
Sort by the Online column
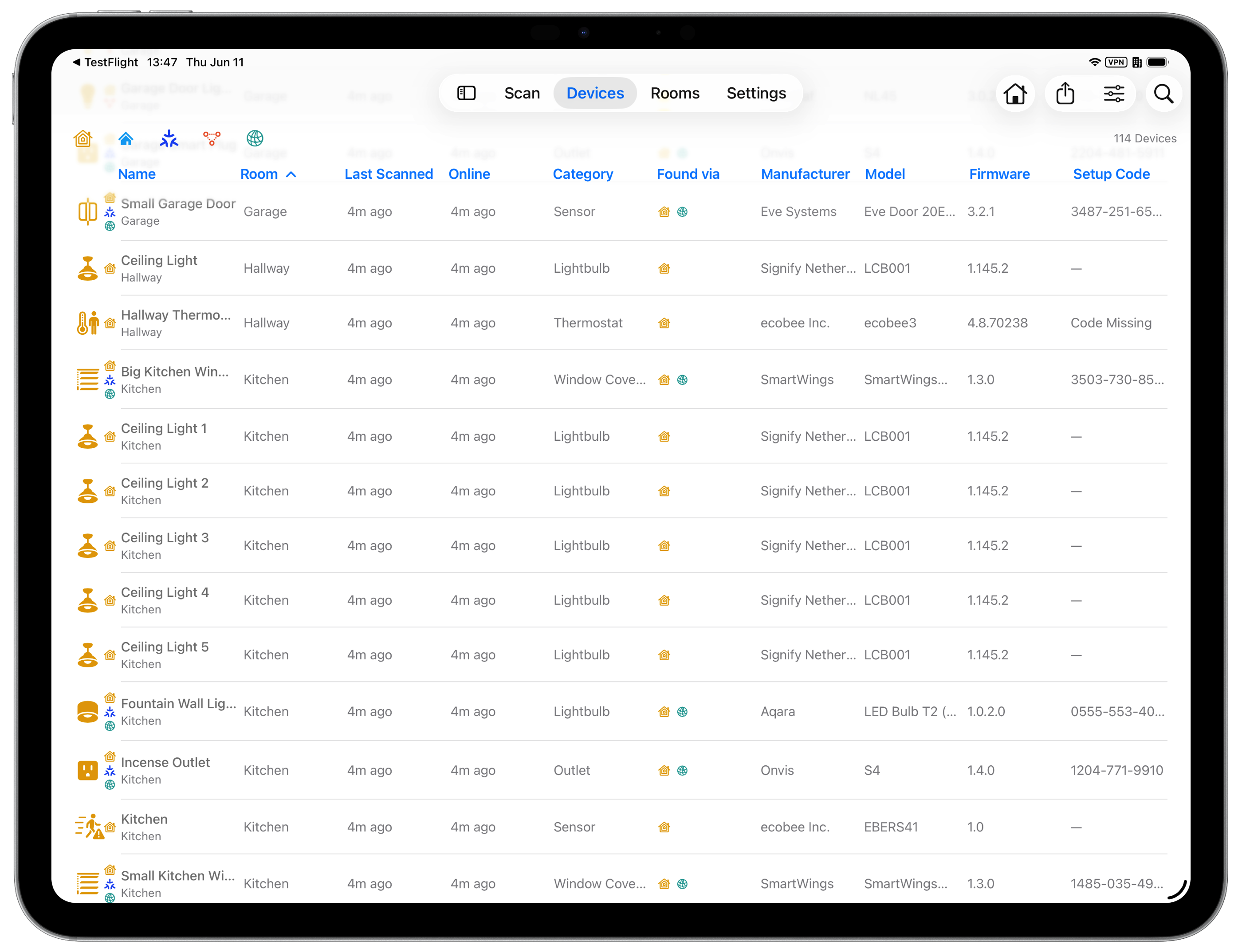click(469, 174)
